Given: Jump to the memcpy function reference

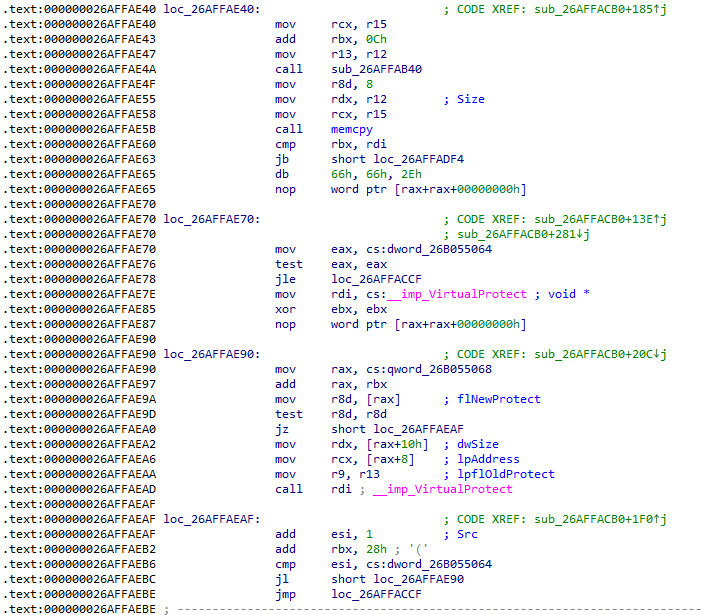Looking at the screenshot, I should [352, 129].
